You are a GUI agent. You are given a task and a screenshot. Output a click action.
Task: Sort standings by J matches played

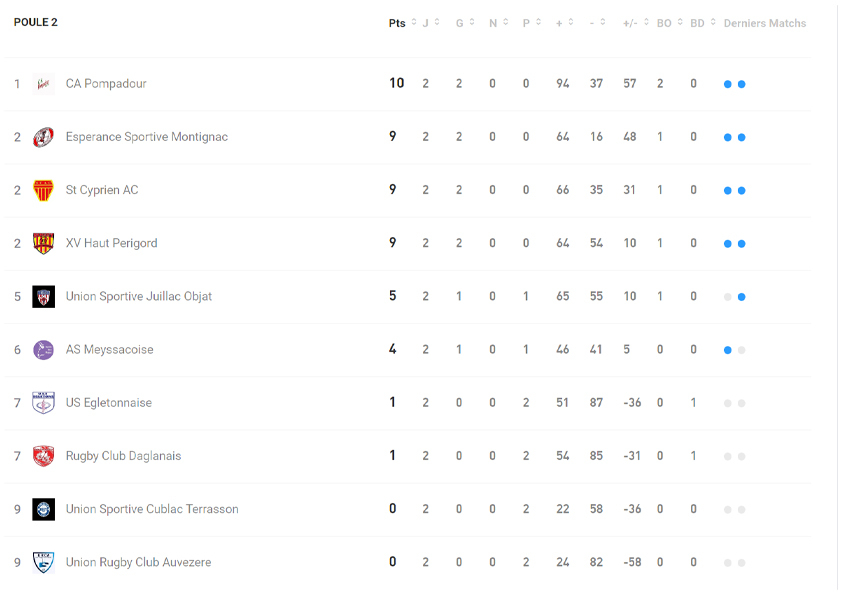pyautogui.click(x=427, y=23)
